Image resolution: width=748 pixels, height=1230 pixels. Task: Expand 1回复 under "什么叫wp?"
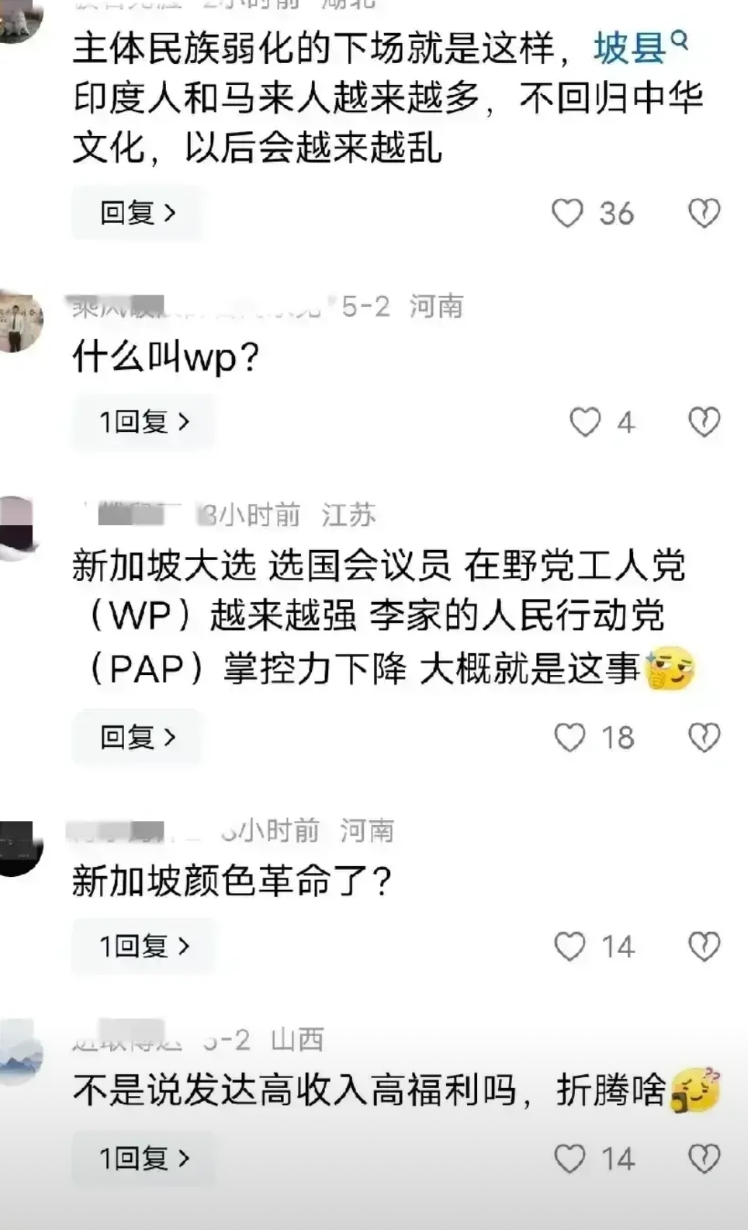click(144, 423)
